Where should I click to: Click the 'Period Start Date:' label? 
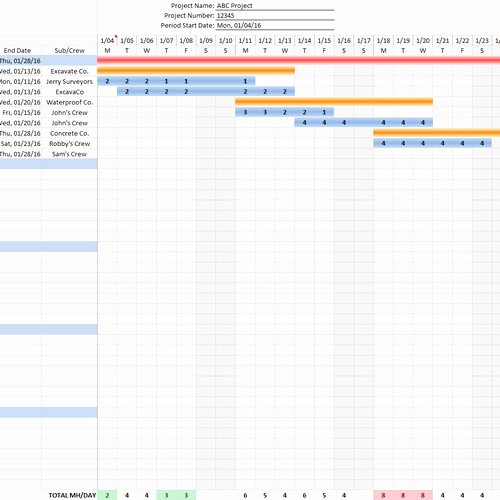187,25
